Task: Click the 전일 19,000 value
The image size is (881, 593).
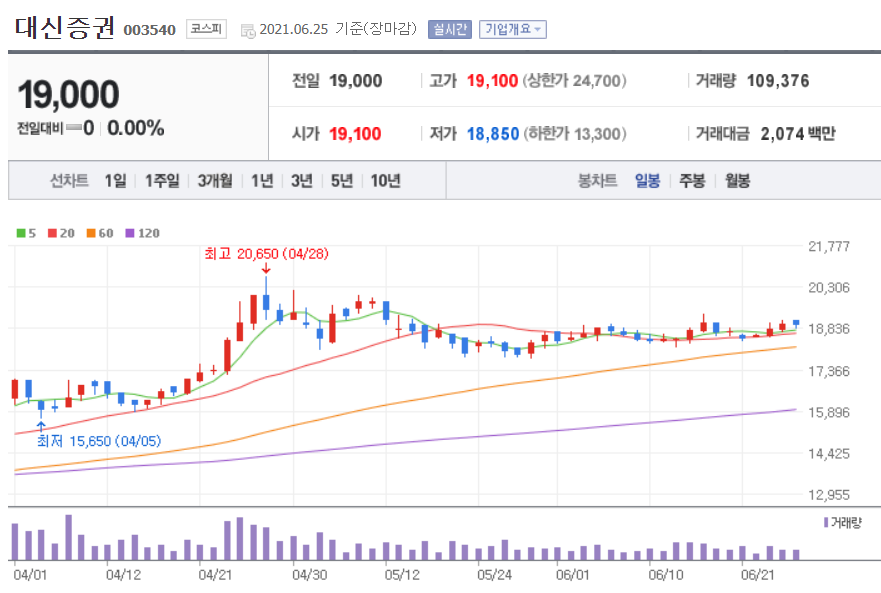Action: (355, 80)
